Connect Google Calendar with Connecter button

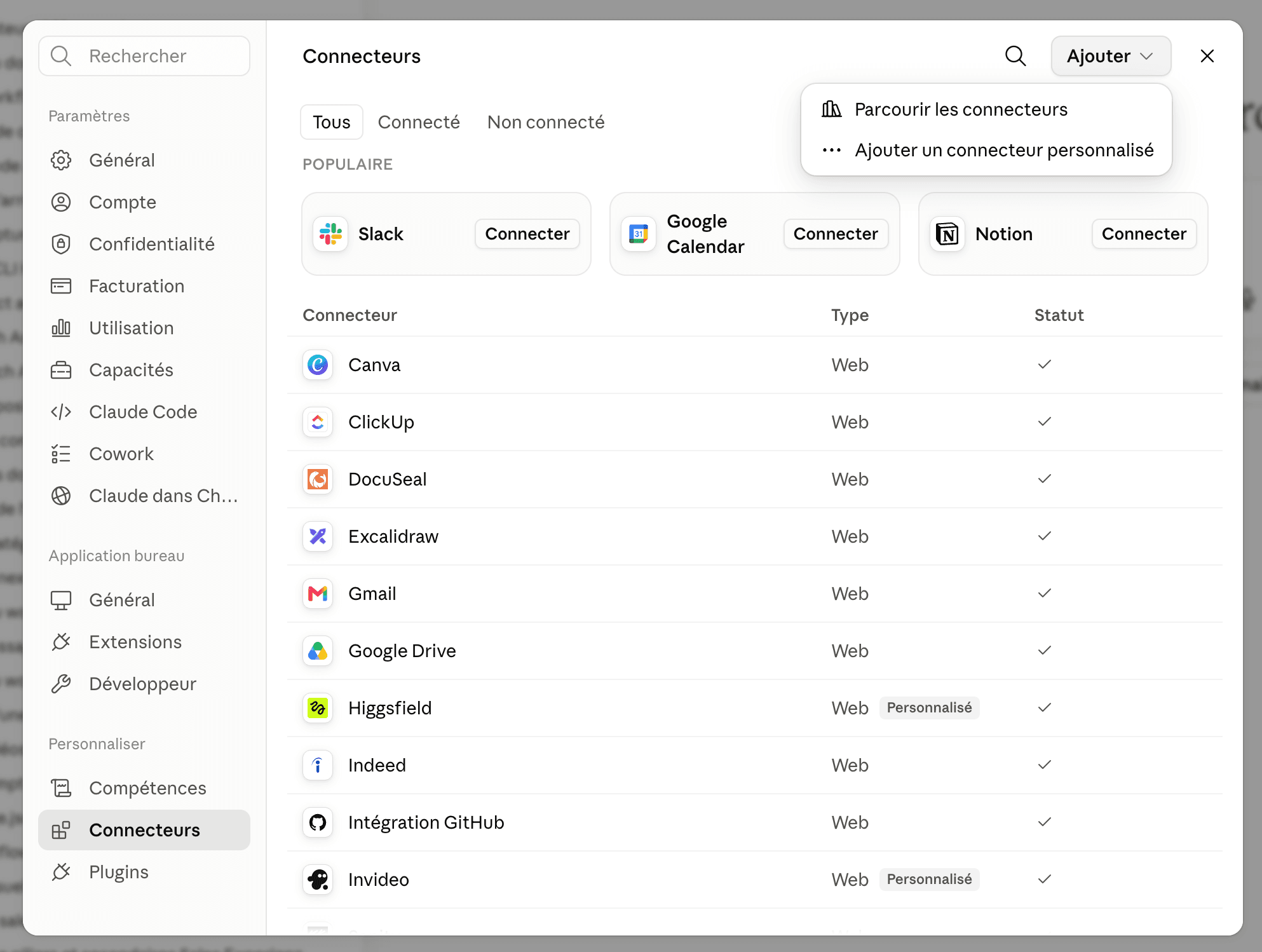[x=836, y=234]
